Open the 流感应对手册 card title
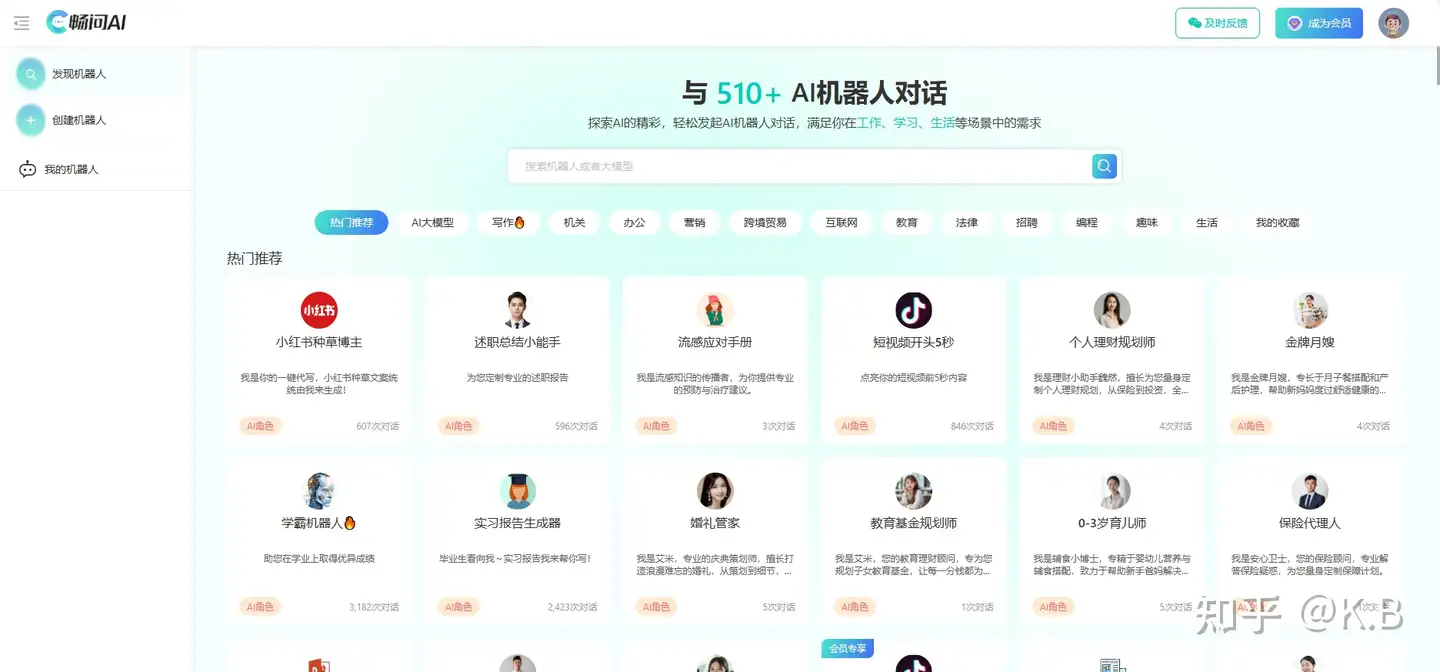Image resolution: width=1440 pixels, height=672 pixels. 715,342
